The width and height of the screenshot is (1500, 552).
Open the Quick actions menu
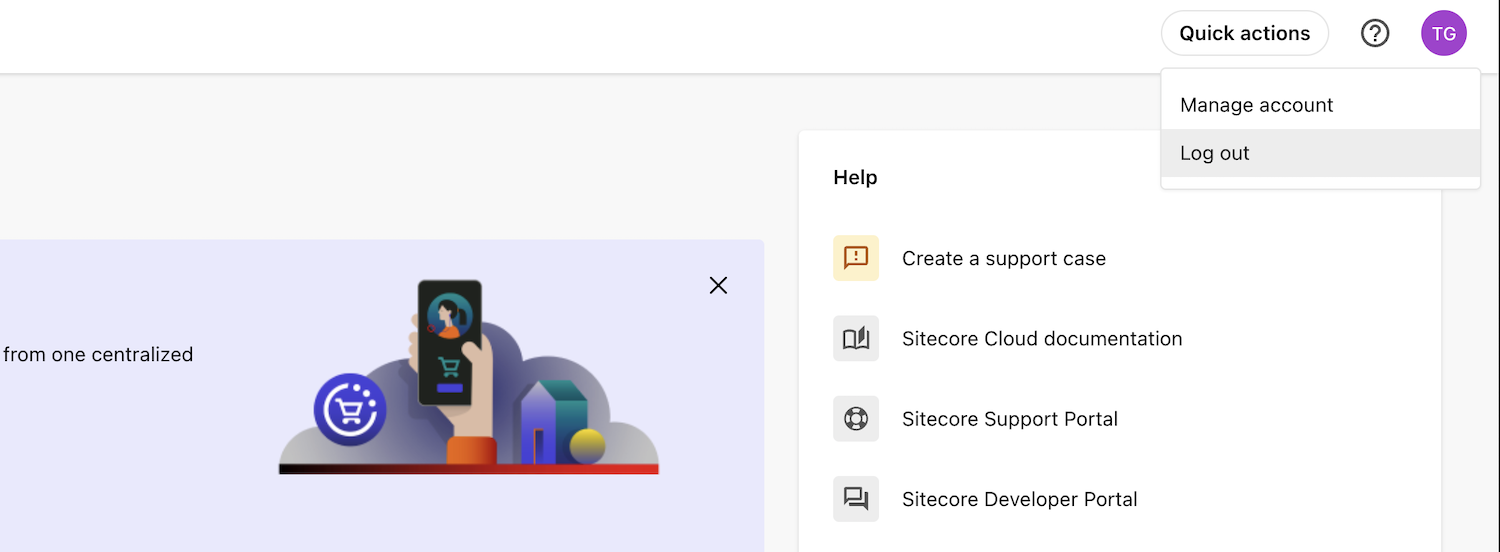tap(1244, 33)
